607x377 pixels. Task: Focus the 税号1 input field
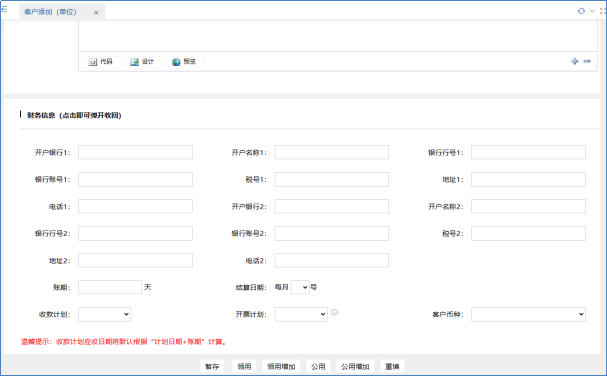tap(332, 179)
